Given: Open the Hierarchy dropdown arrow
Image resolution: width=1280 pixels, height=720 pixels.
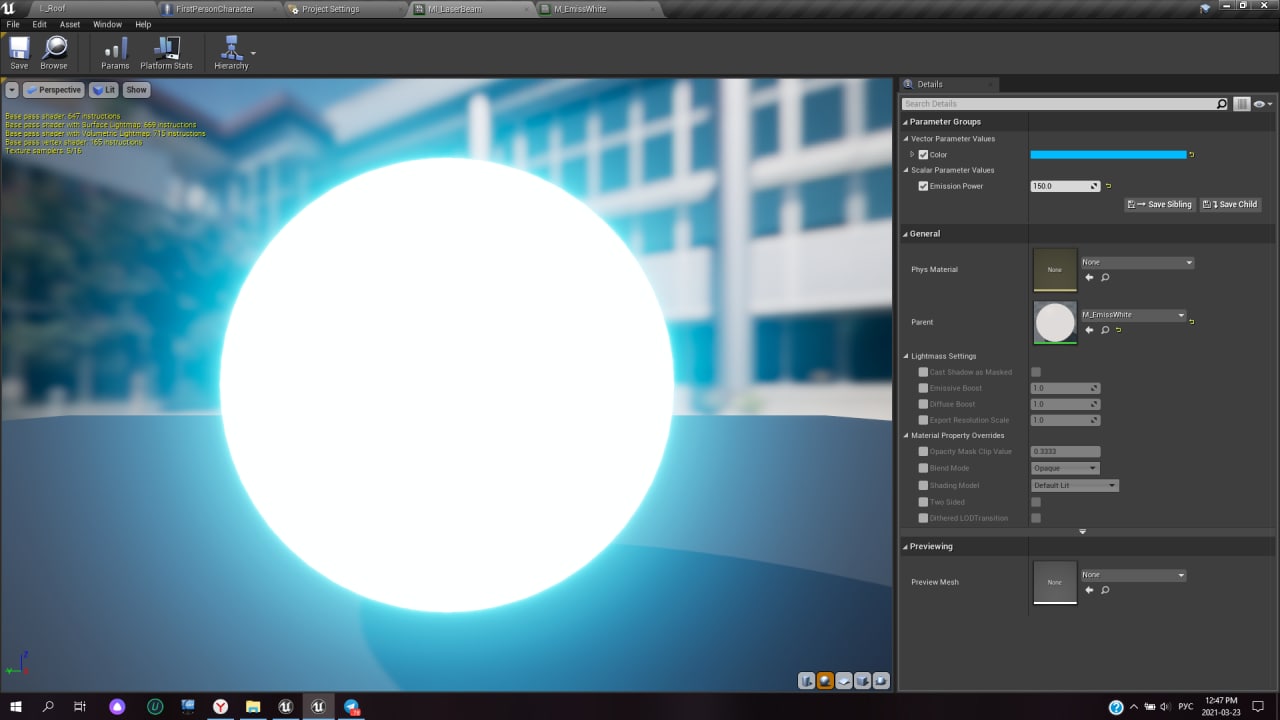Looking at the screenshot, I should pos(253,53).
